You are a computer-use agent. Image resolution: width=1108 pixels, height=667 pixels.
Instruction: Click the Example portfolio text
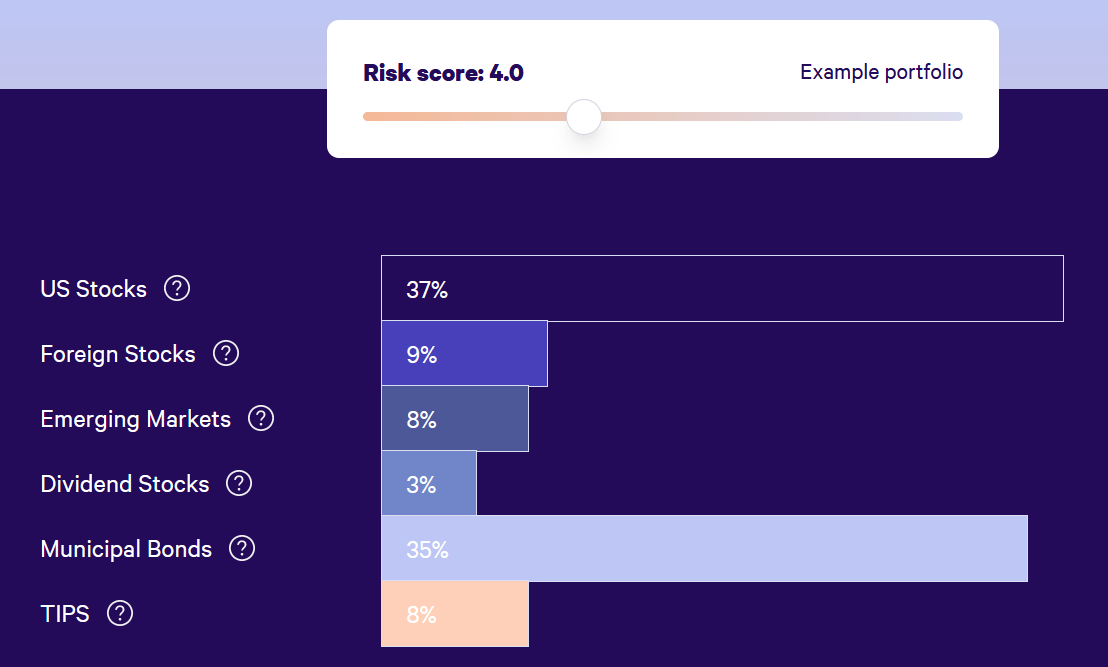[x=881, y=72]
